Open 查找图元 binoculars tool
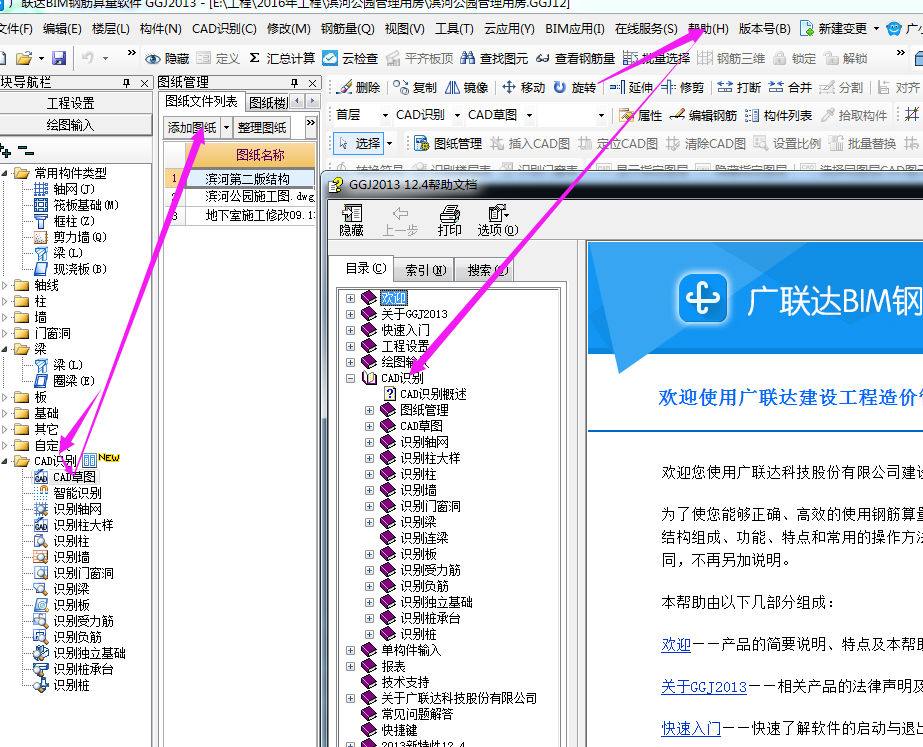 point(494,58)
